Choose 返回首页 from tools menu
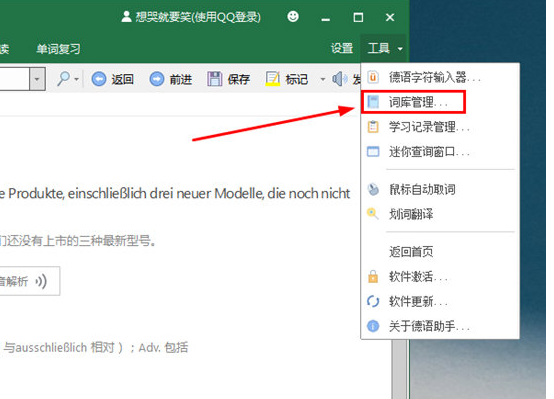This screenshot has width=554, height=399. tap(440, 252)
